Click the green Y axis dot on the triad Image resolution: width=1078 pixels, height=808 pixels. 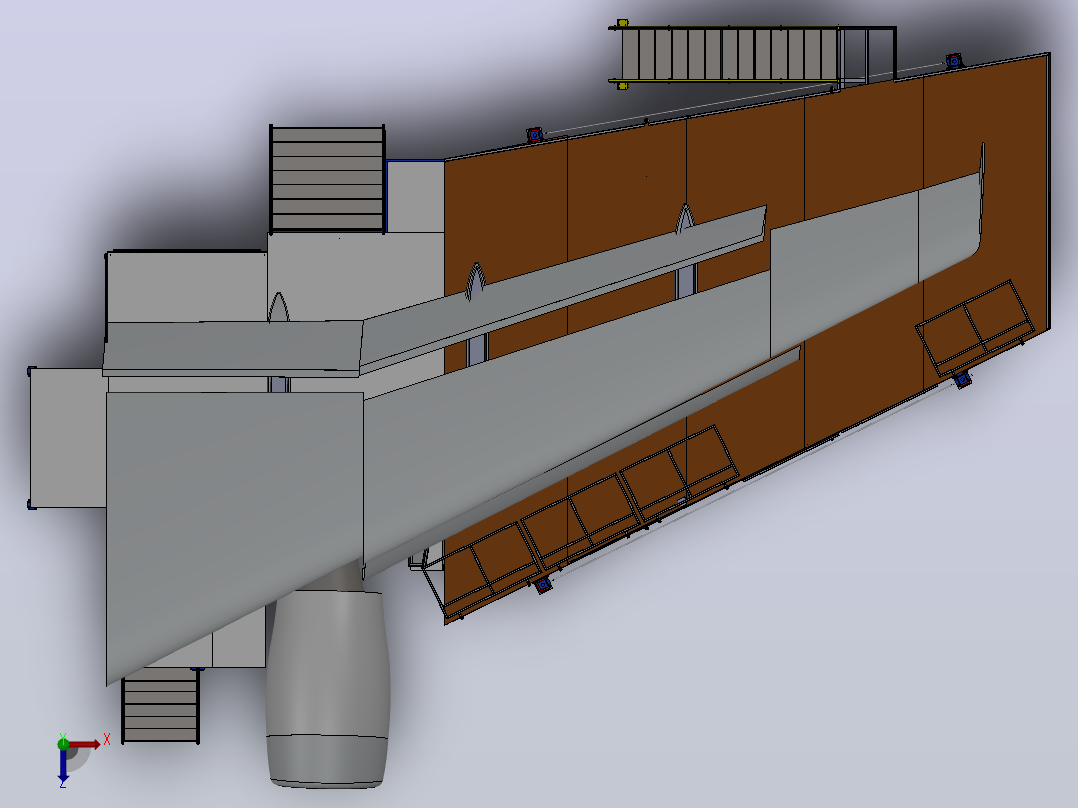coord(63,743)
